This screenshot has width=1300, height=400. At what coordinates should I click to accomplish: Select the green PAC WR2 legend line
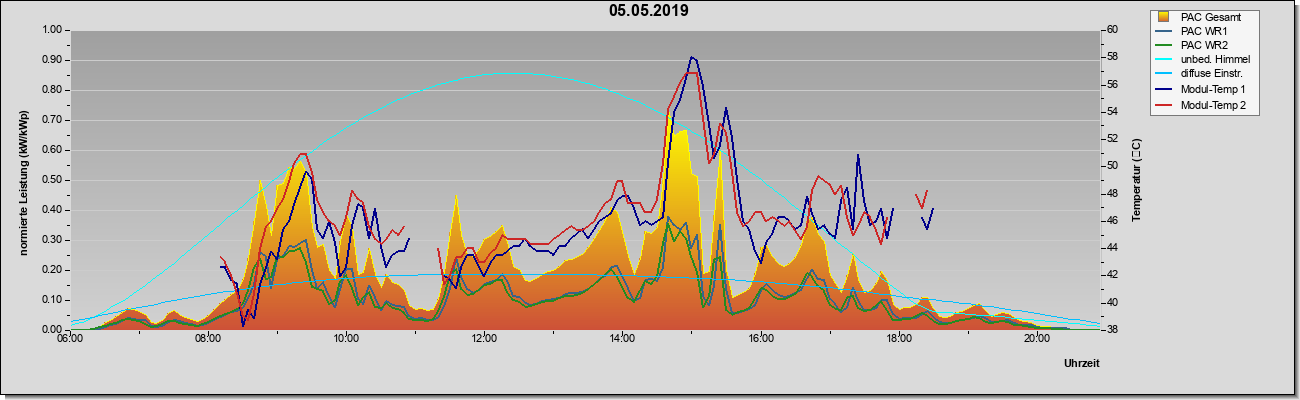coord(1164,46)
